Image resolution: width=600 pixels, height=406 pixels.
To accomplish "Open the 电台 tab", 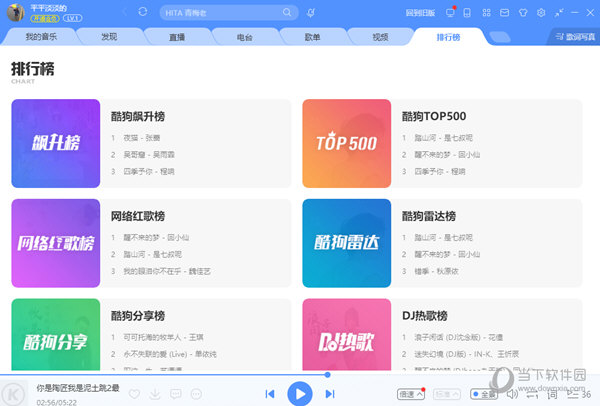I will pyautogui.click(x=245, y=37).
